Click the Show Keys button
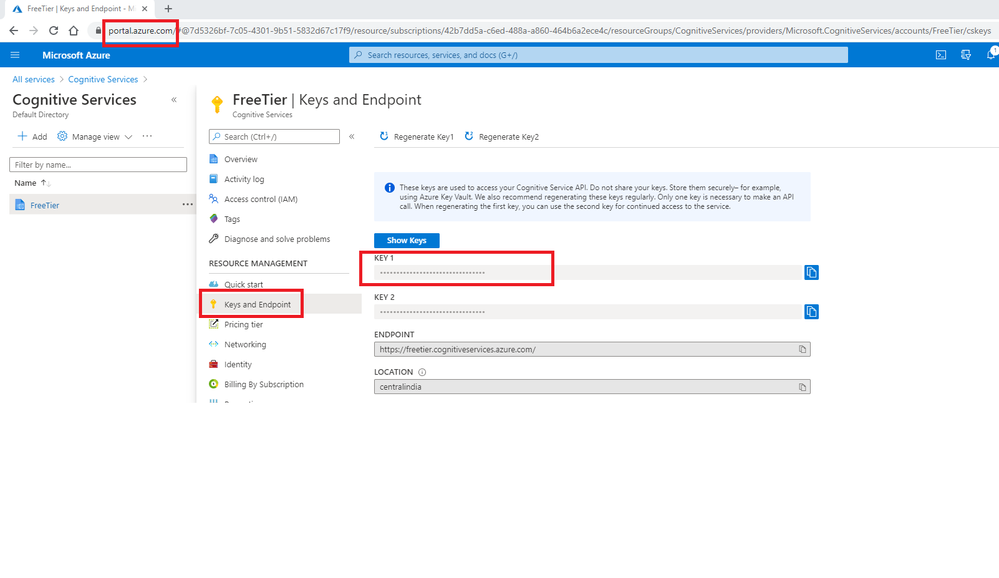999x578 pixels. click(406, 241)
